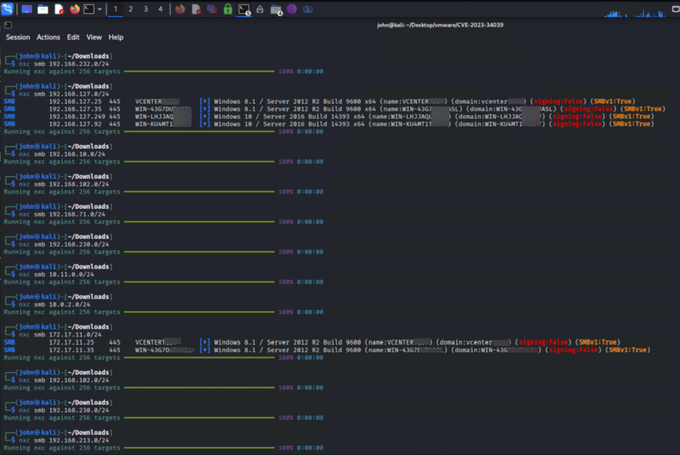
Task: Click the progress bar under the 192.168.213.0/24 scan
Action: pyautogui.click(x=199, y=448)
